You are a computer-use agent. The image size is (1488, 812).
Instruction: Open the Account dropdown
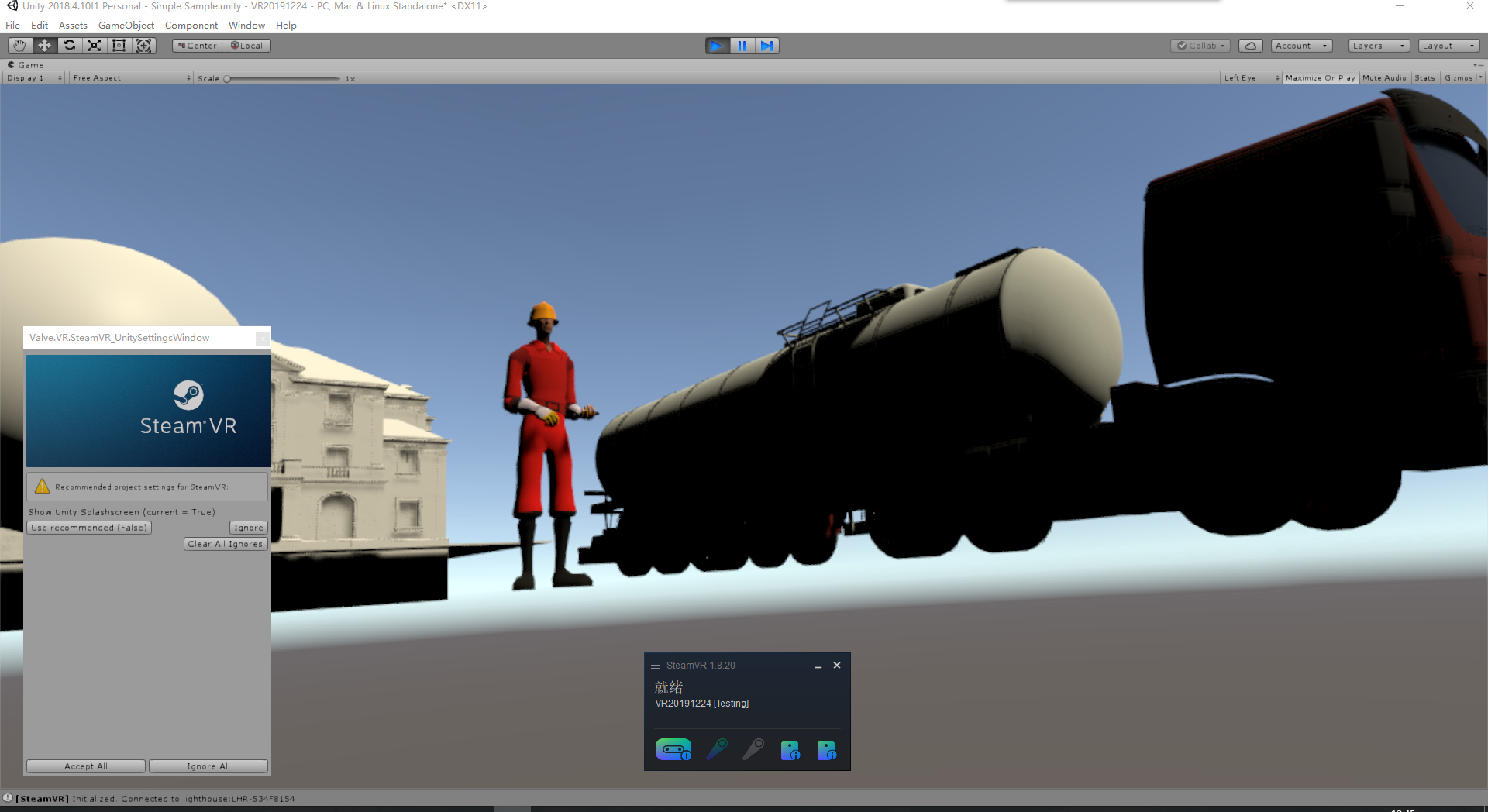pyautogui.click(x=1302, y=46)
